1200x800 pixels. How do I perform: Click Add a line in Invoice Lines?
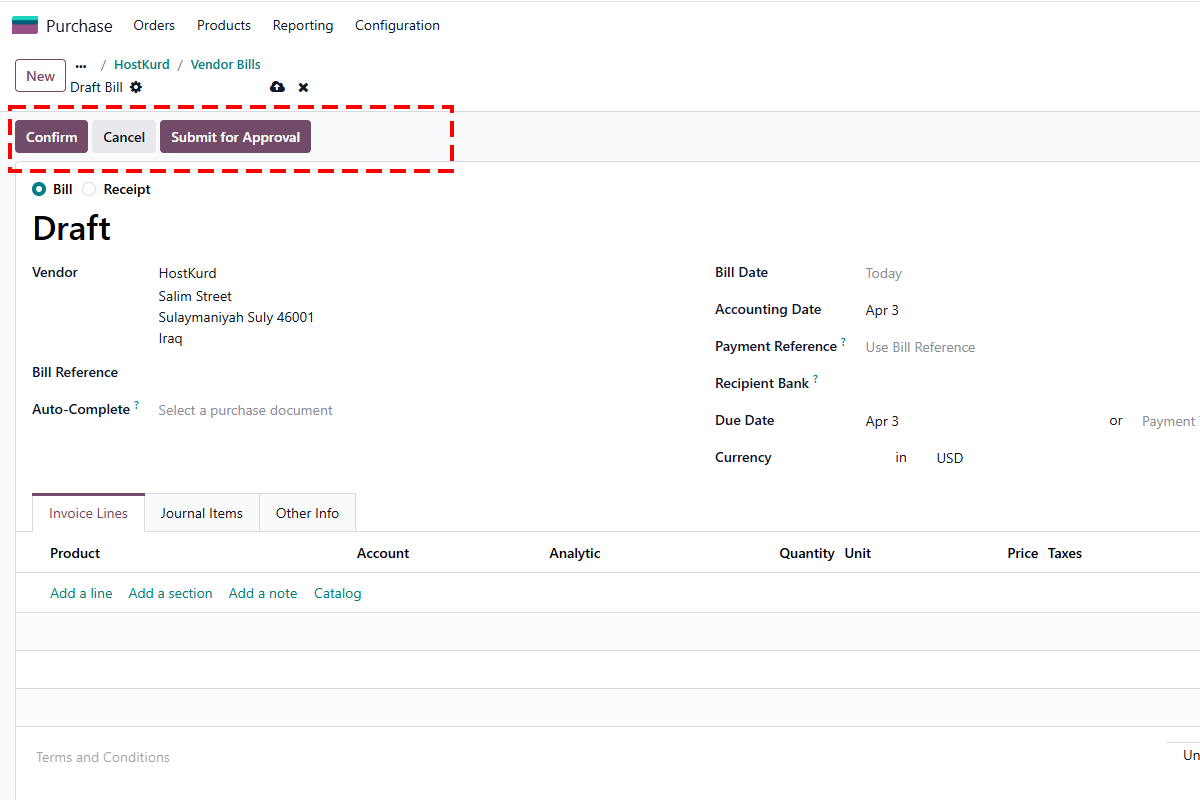pyautogui.click(x=81, y=592)
